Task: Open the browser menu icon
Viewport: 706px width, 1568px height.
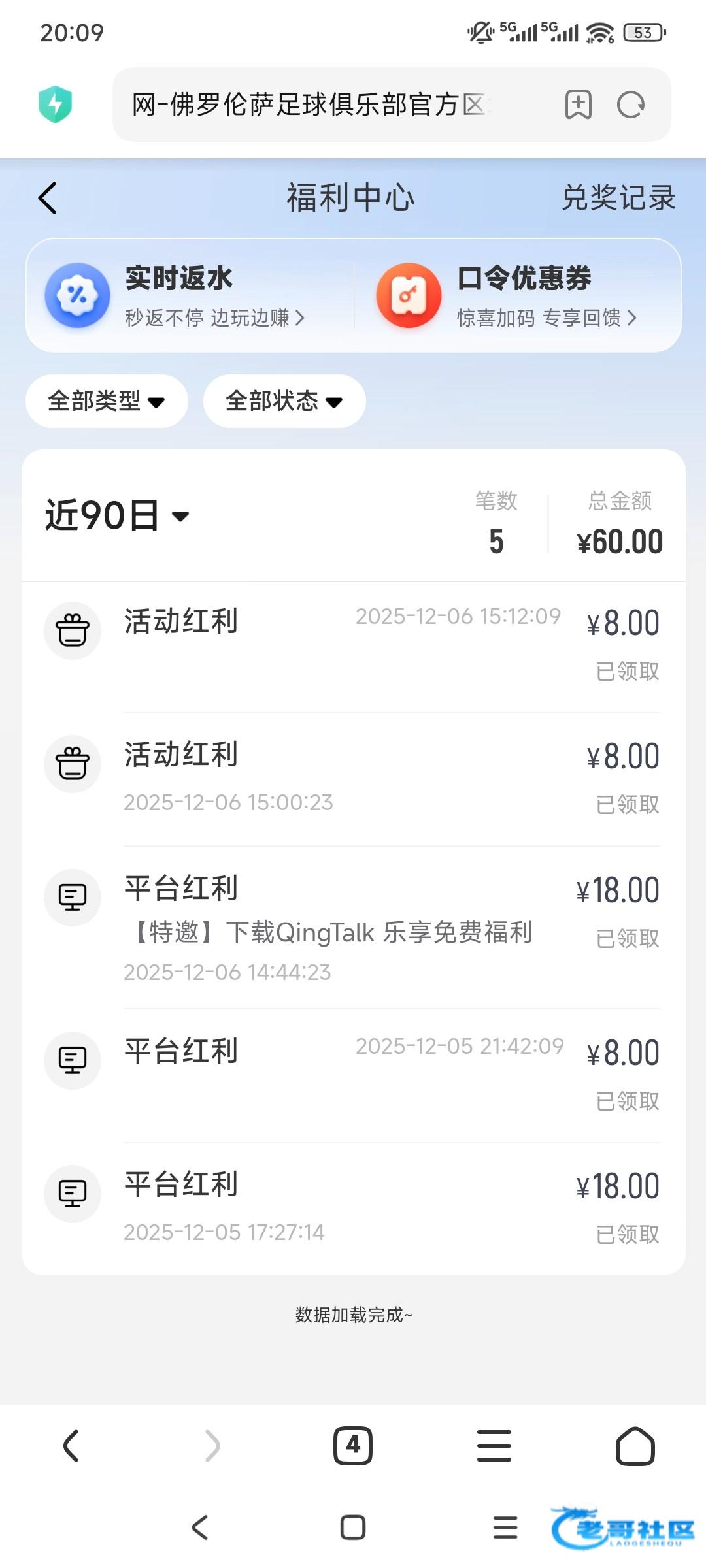Action: click(494, 1445)
